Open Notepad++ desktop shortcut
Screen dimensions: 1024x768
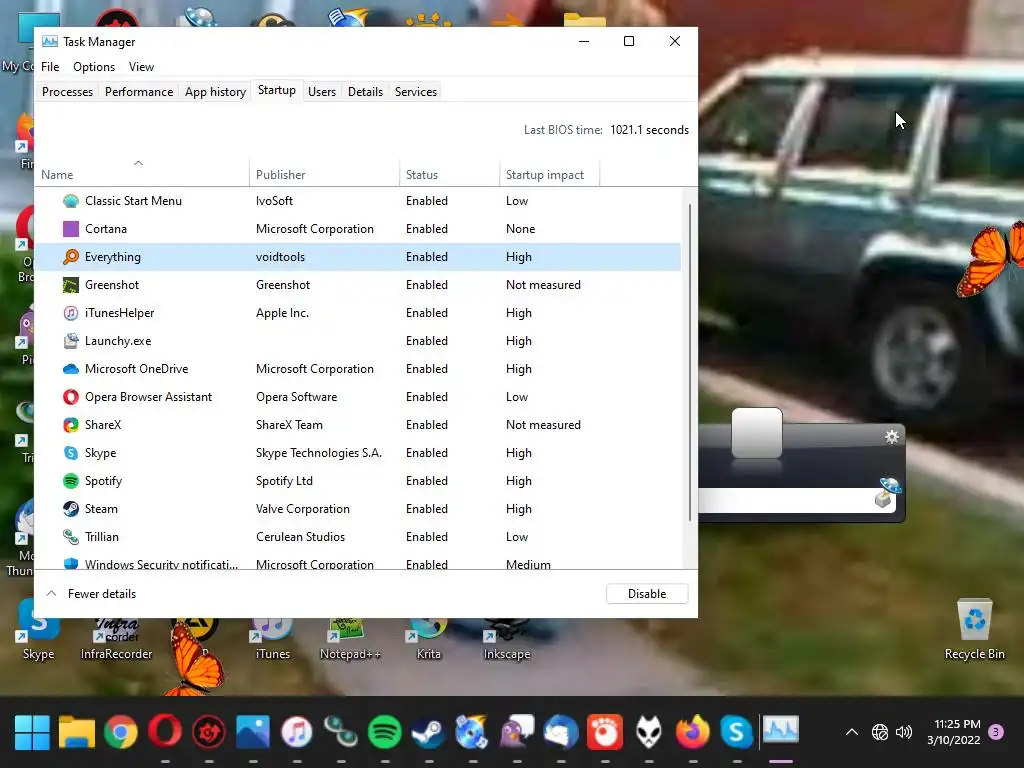(350, 640)
